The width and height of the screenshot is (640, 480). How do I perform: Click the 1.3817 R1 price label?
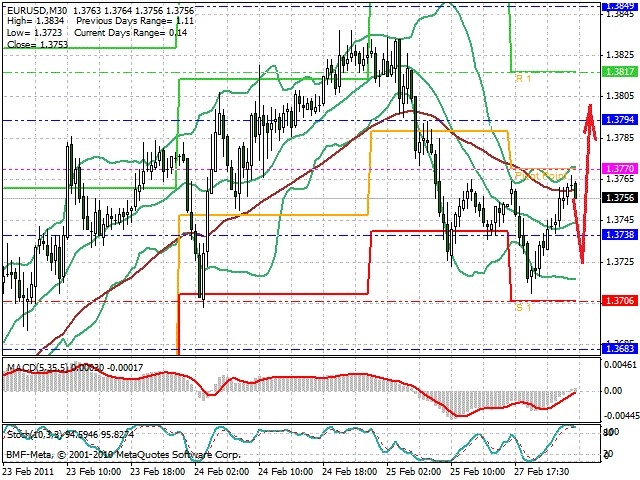620,71
